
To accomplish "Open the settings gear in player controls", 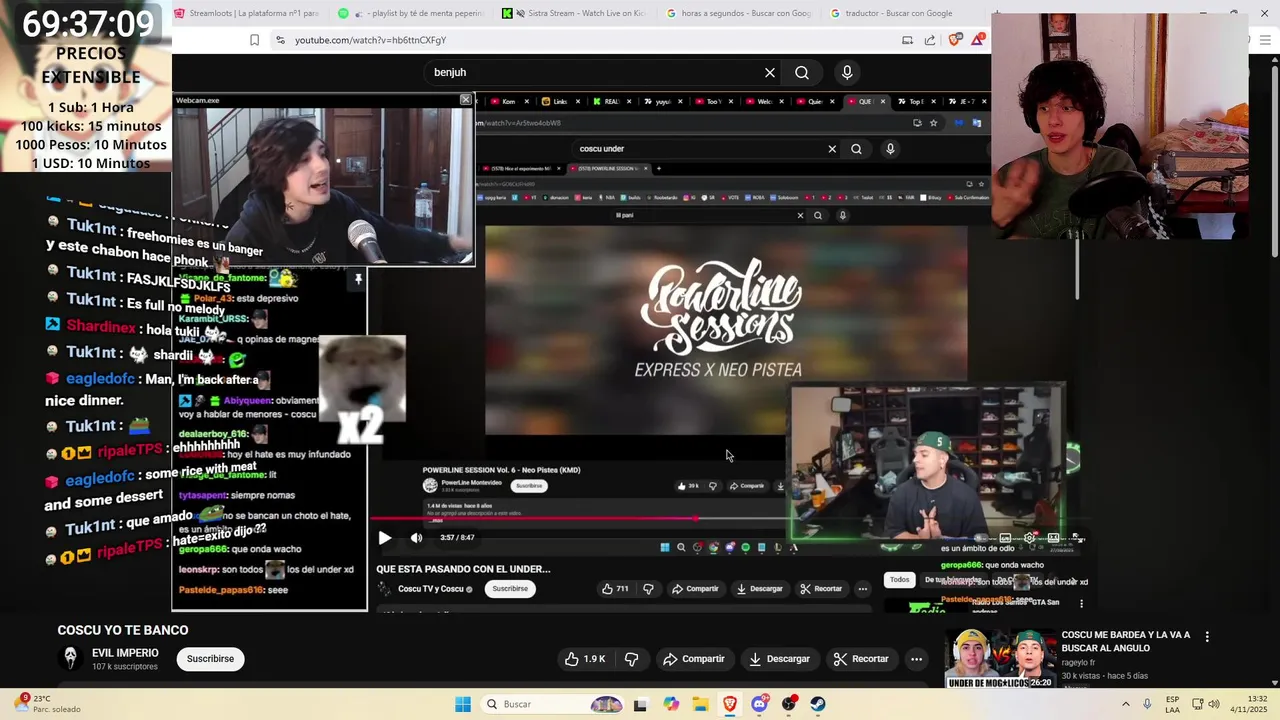I will point(1029,538).
